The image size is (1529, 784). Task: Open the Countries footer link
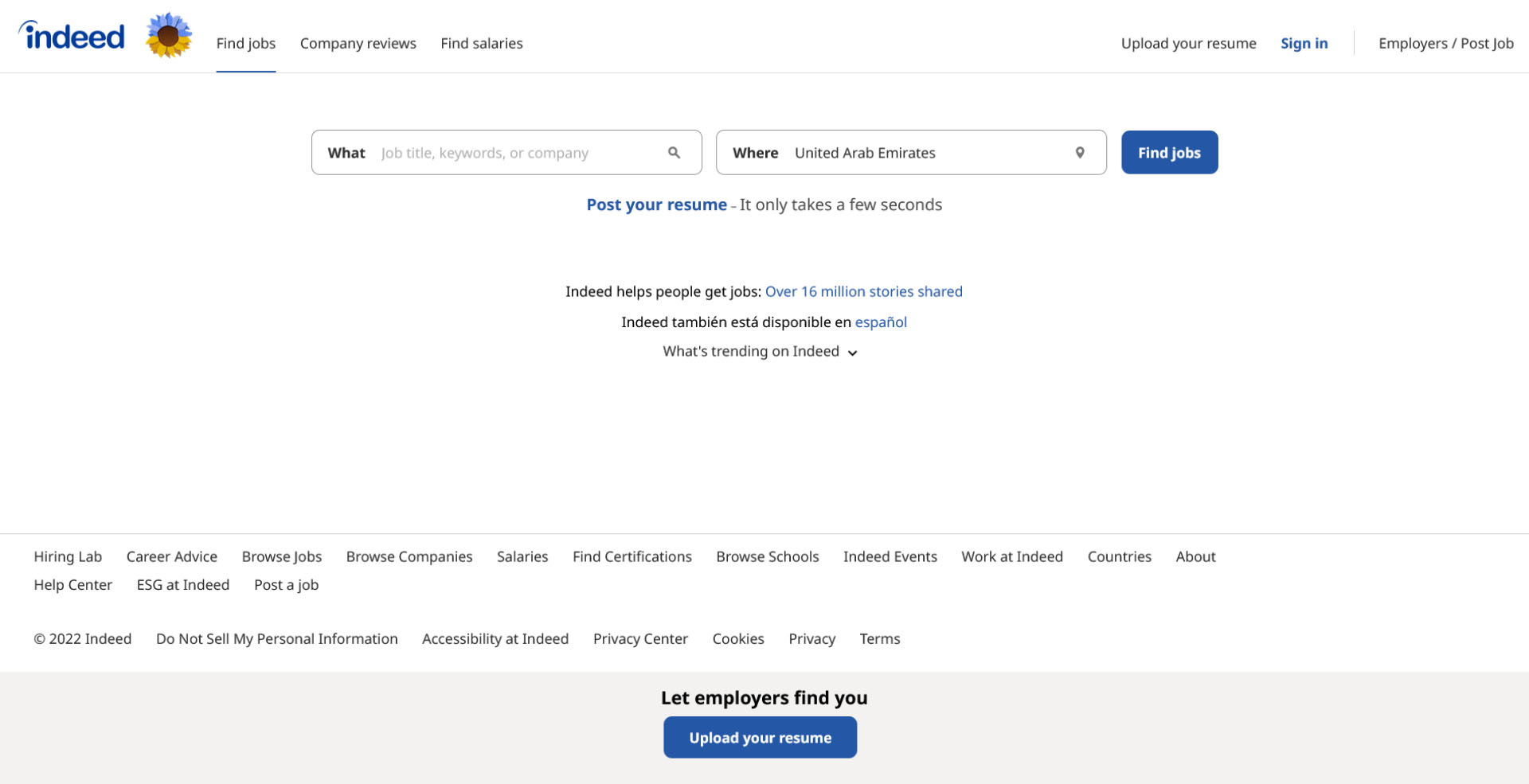click(x=1120, y=556)
